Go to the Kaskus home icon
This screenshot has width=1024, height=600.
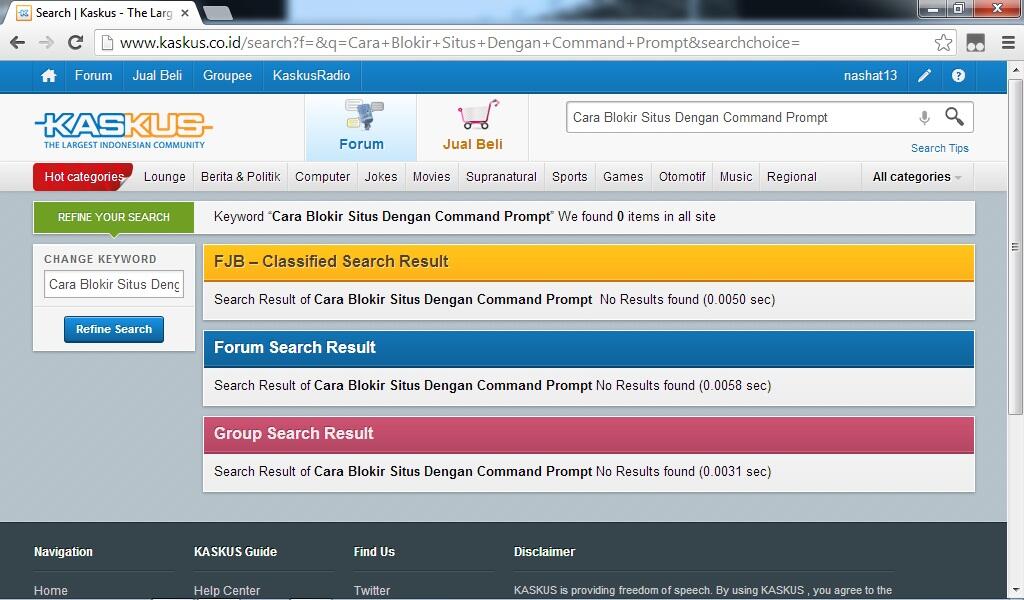tap(49, 76)
